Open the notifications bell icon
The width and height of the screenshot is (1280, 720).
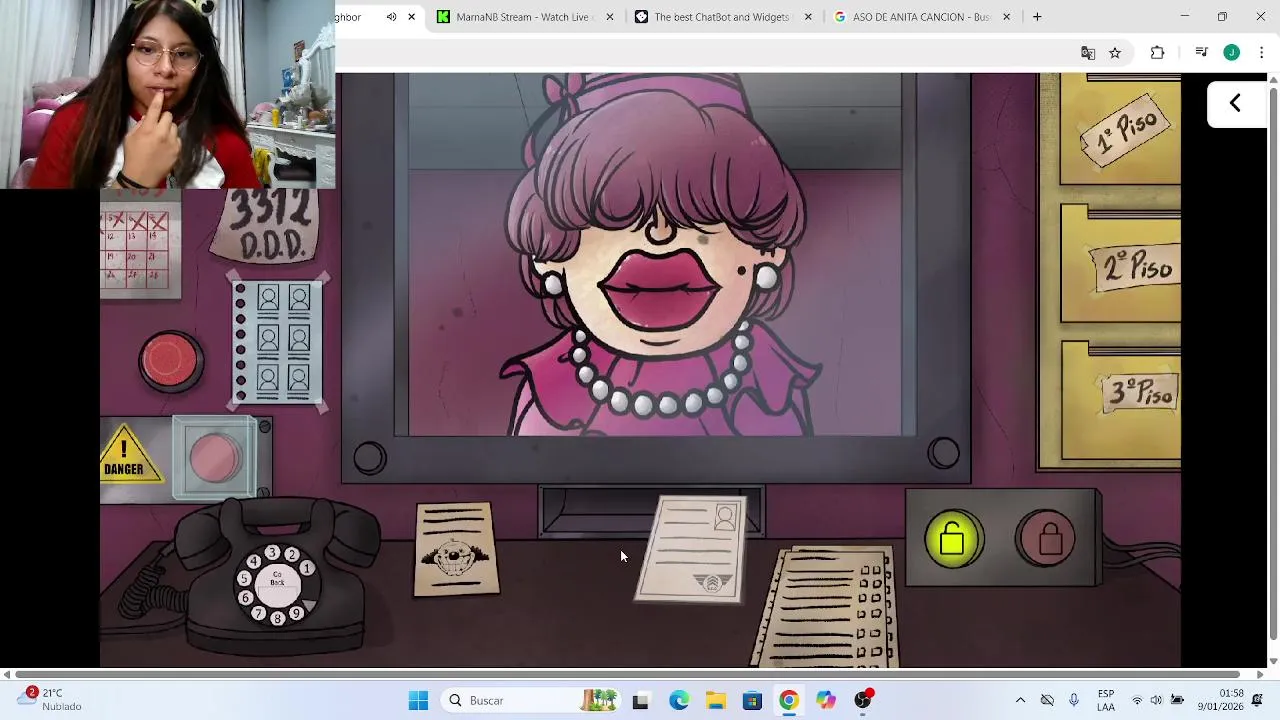coord(1258,700)
